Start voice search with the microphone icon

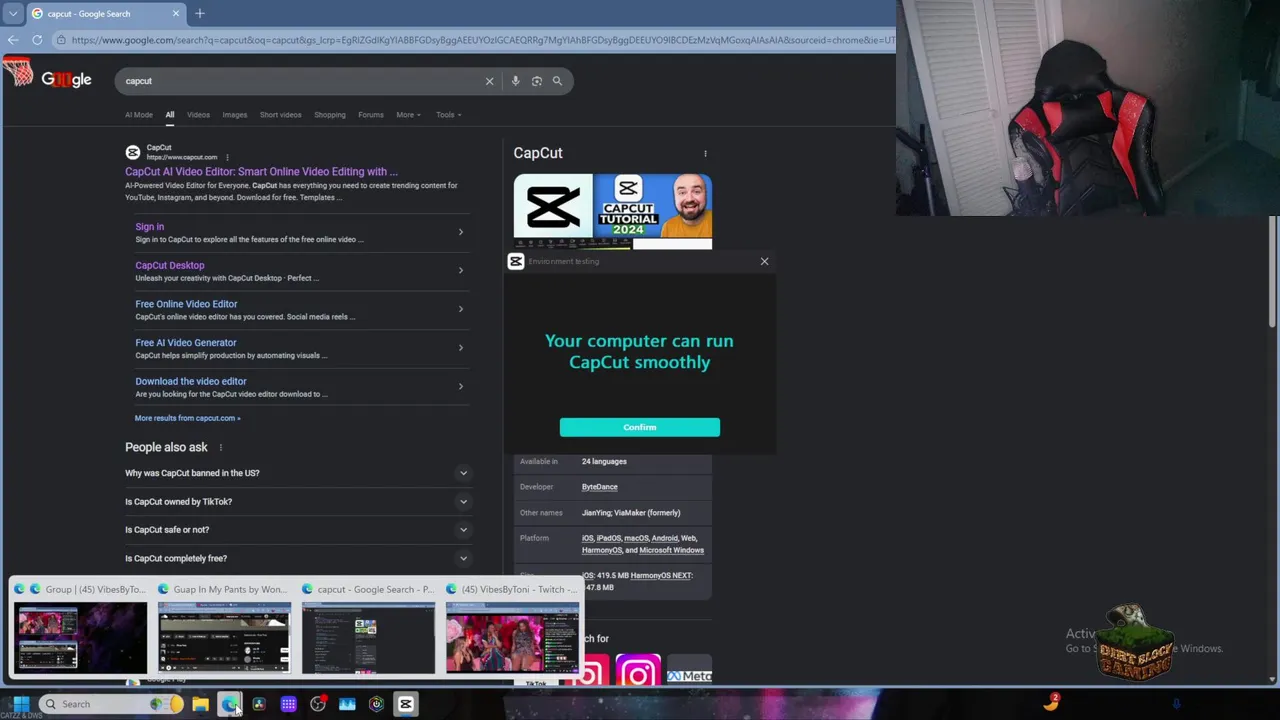[x=515, y=81]
